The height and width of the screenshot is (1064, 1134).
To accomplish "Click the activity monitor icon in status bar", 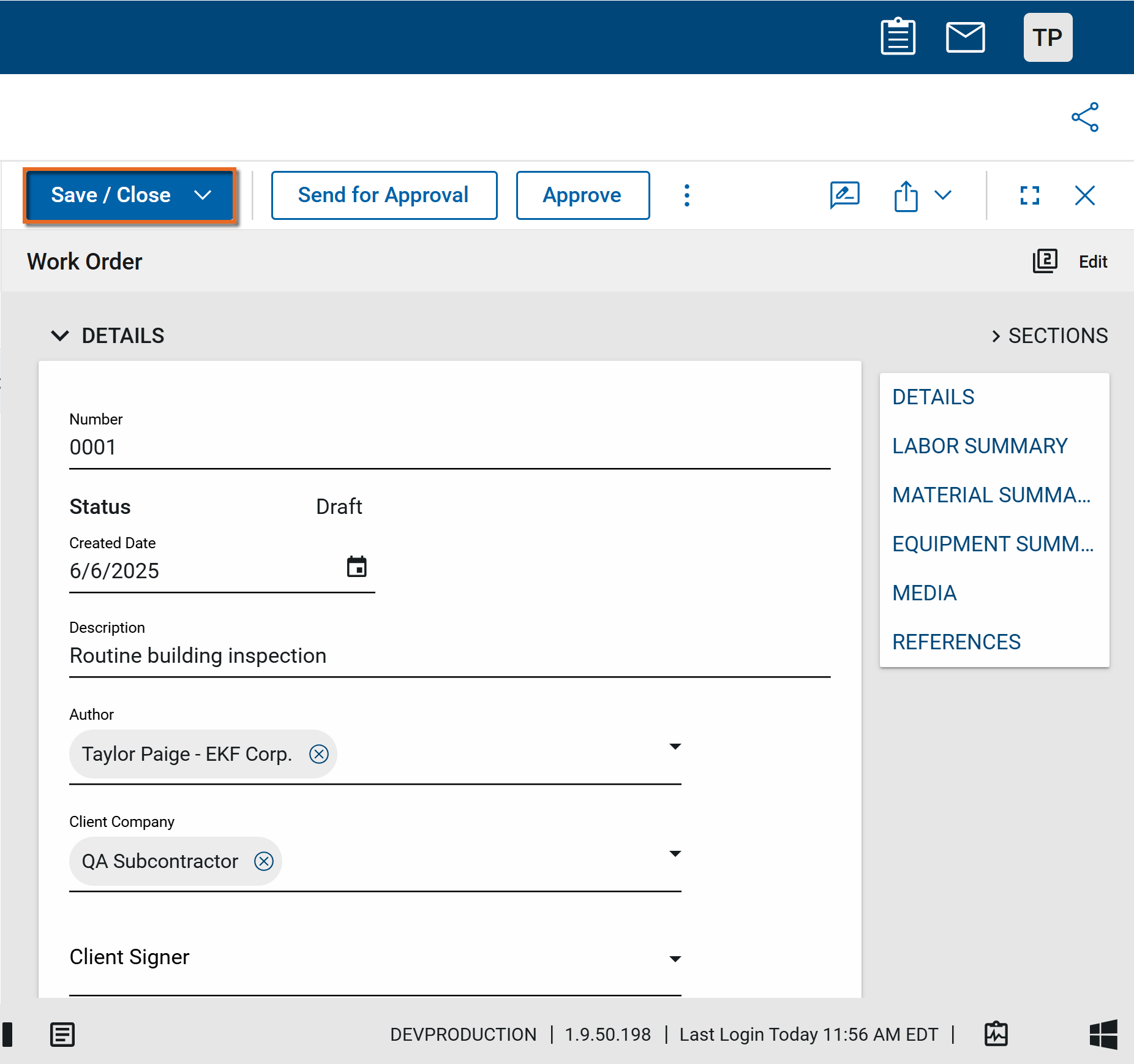I will 996,1034.
